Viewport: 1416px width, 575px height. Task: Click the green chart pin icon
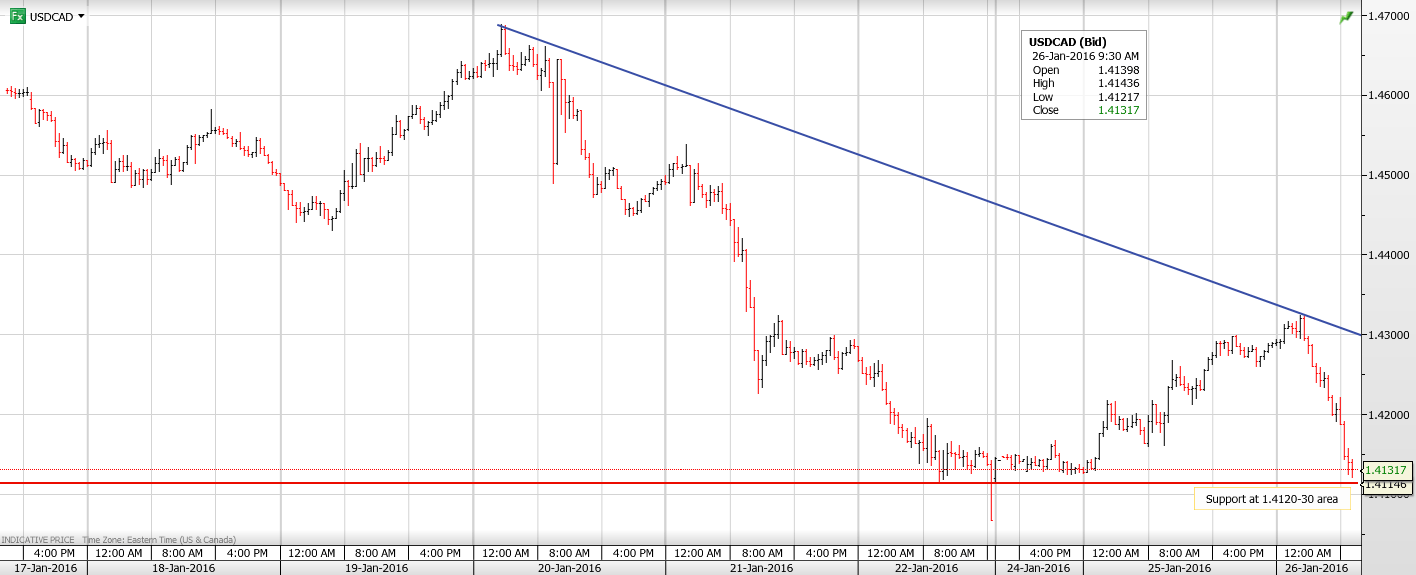[x=1346, y=17]
